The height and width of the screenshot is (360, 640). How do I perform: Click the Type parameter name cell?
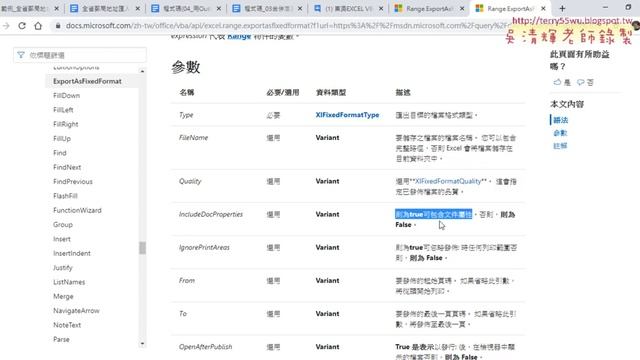coord(186,115)
